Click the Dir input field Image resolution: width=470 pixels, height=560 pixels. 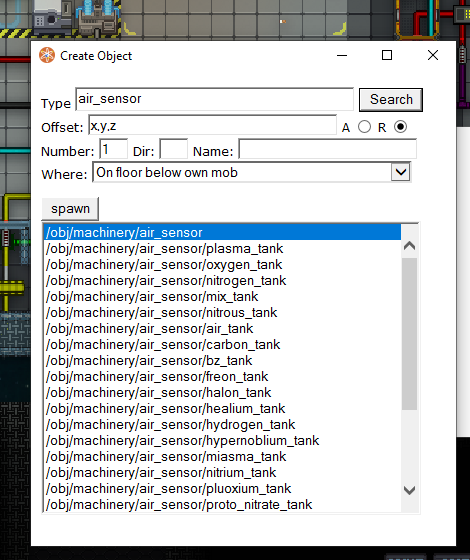click(x=173, y=149)
